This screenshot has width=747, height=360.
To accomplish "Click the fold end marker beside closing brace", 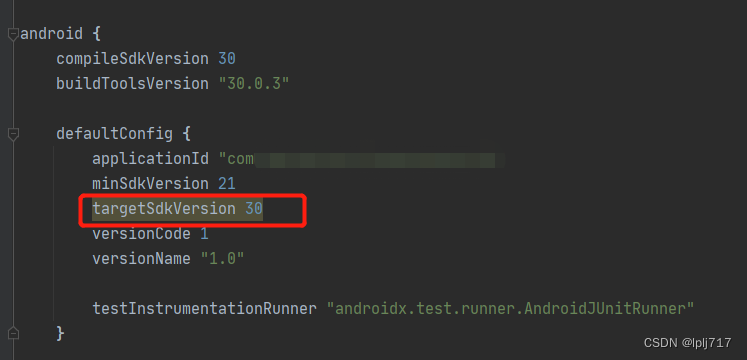I will pos(13,333).
